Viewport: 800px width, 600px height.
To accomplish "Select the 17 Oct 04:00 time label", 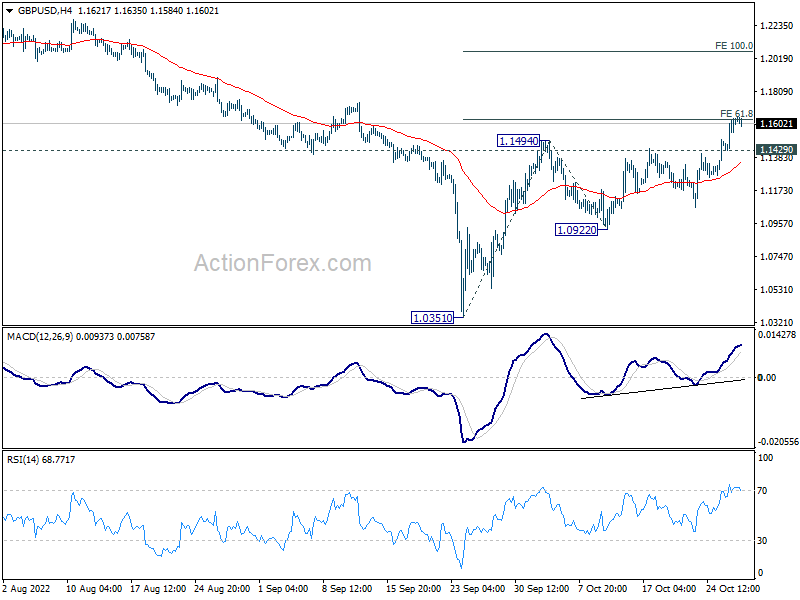I will [x=669, y=589].
